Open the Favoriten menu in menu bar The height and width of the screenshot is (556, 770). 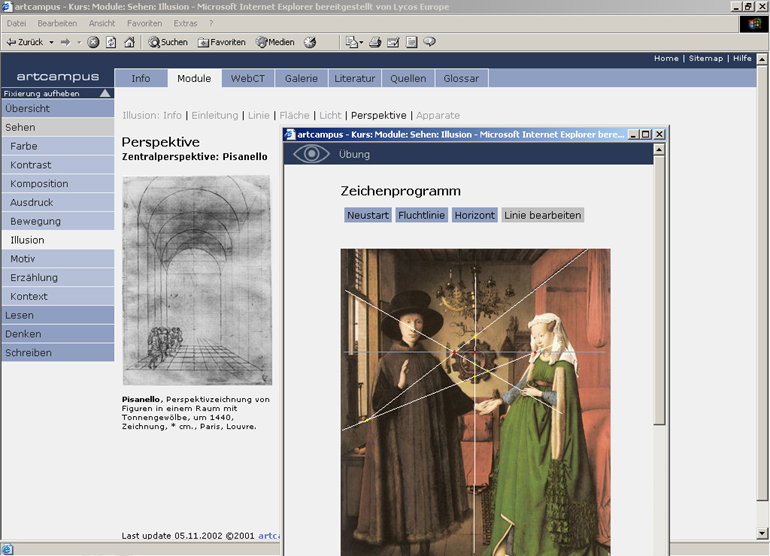pos(144,23)
